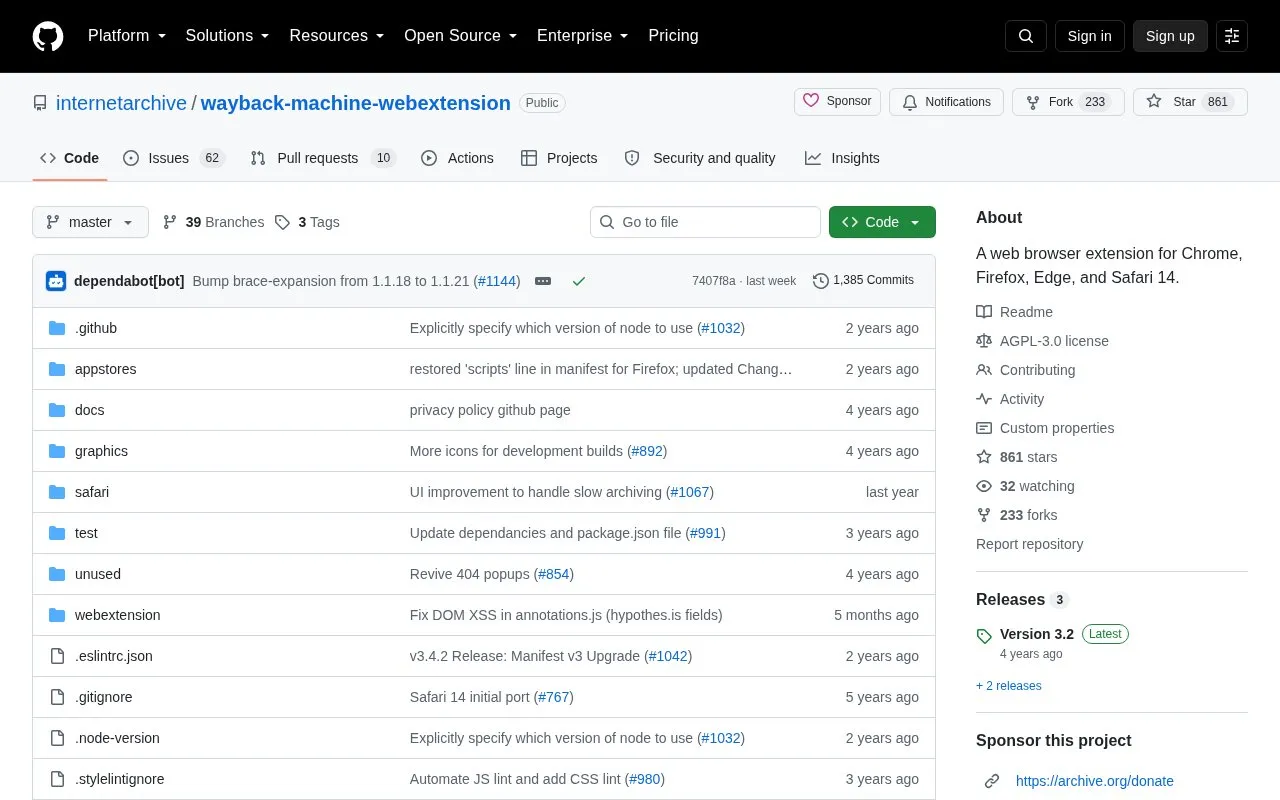Expand the Enterprise menu
Image resolution: width=1280 pixels, height=800 pixels.
click(x=583, y=36)
